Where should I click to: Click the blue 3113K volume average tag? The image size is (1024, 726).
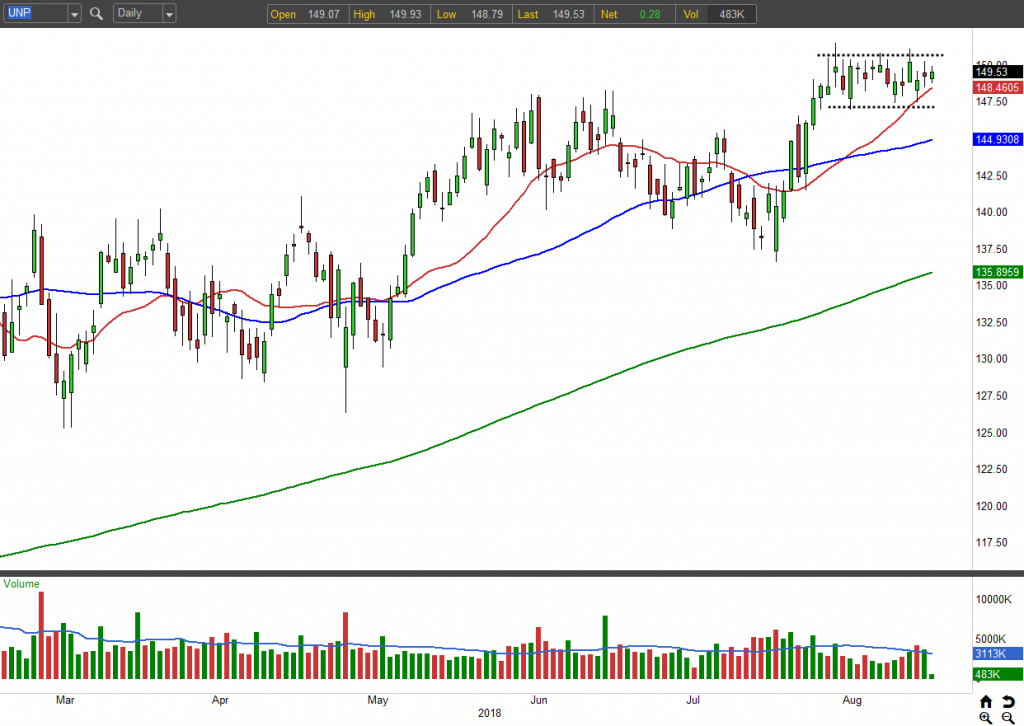[997, 654]
